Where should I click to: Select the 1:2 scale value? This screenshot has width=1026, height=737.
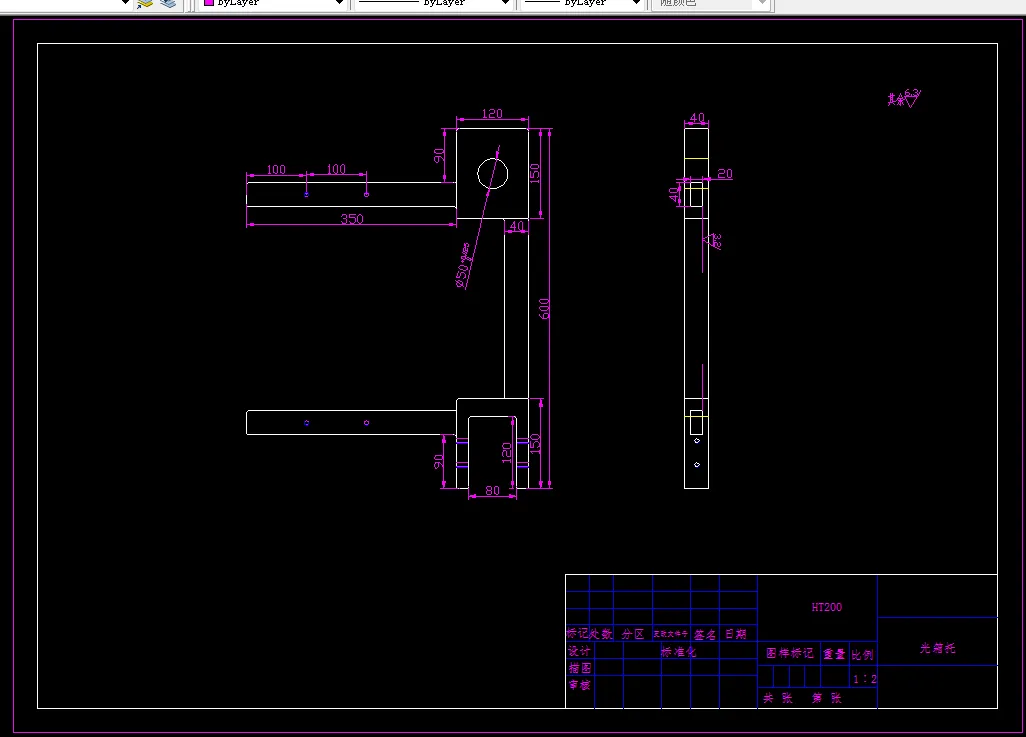pos(864,679)
